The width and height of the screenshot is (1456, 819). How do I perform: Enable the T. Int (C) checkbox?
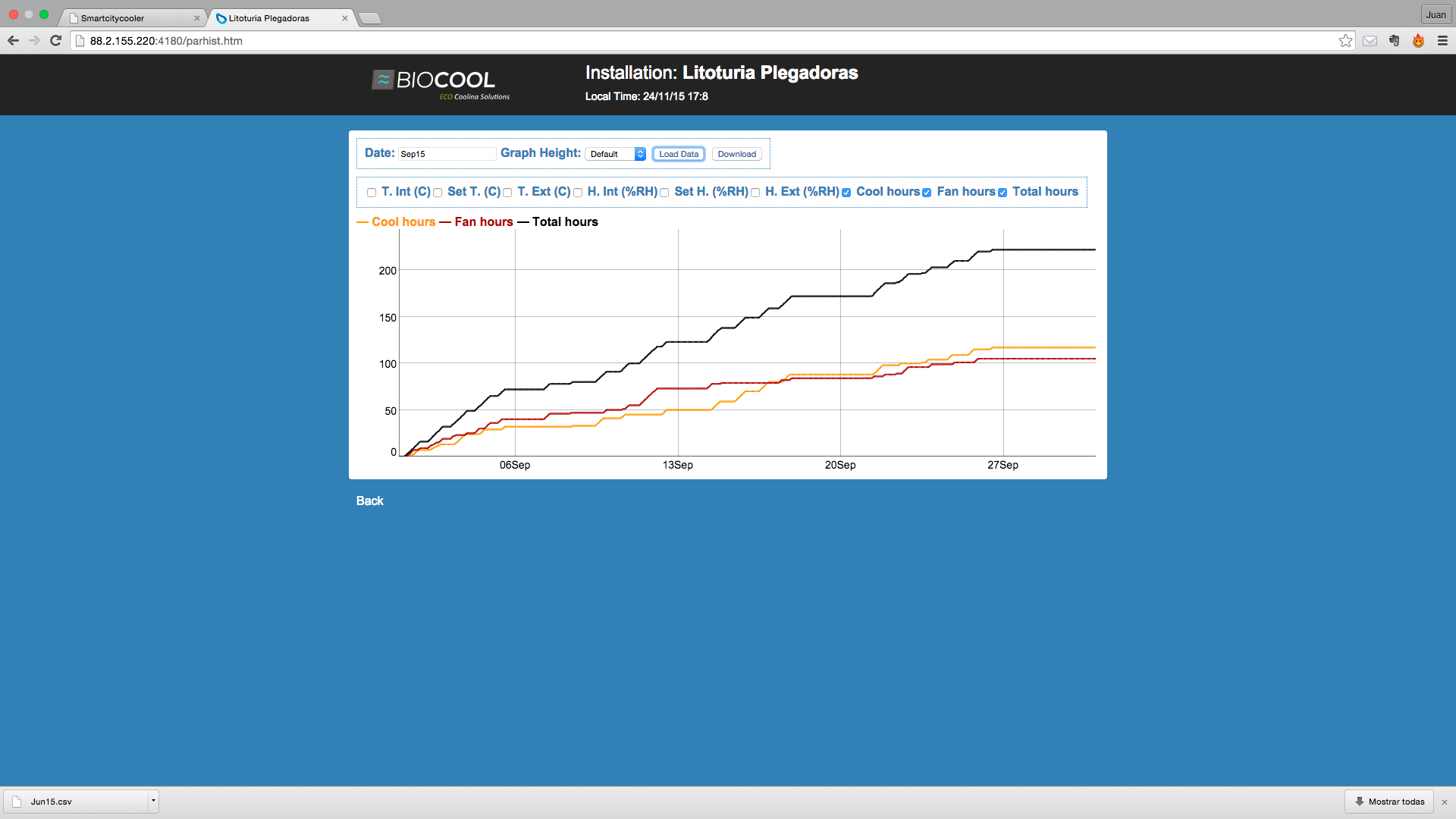[372, 193]
